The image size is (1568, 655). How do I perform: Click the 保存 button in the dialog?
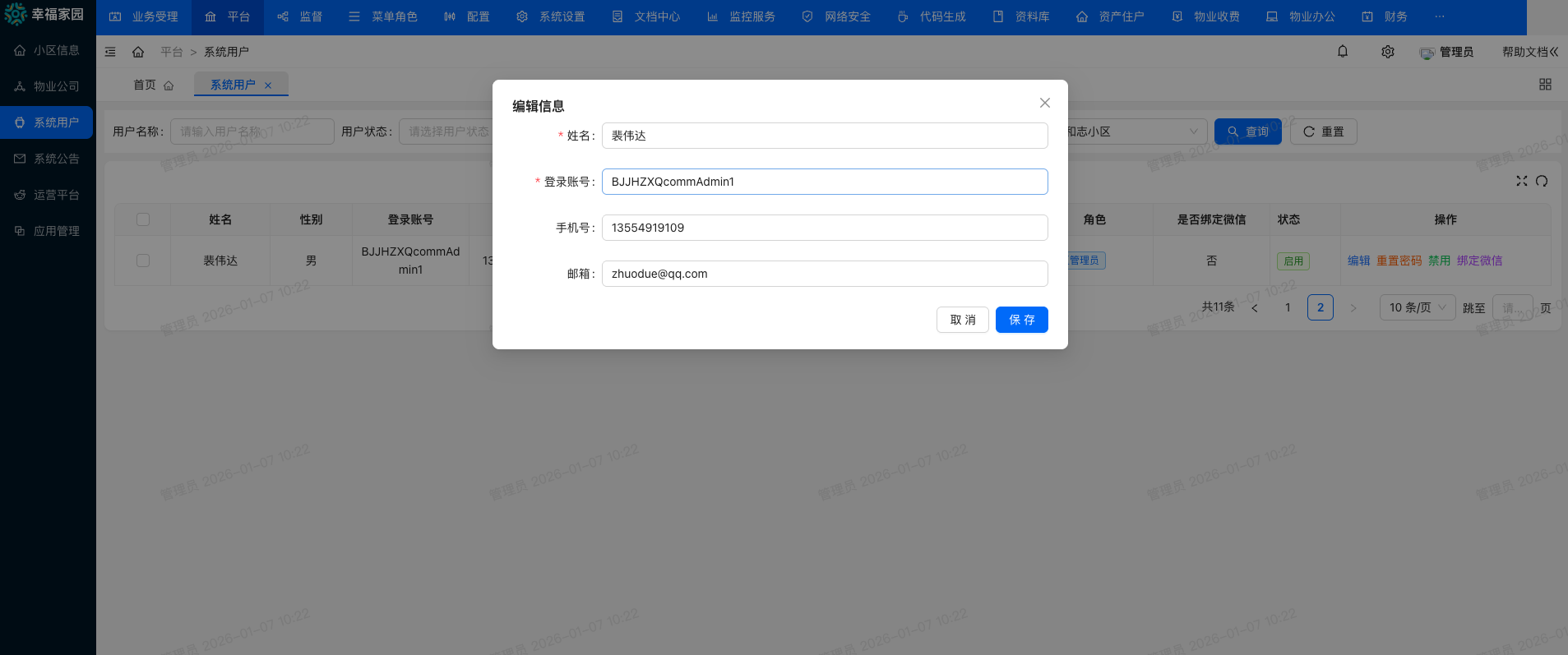pyautogui.click(x=1021, y=320)
